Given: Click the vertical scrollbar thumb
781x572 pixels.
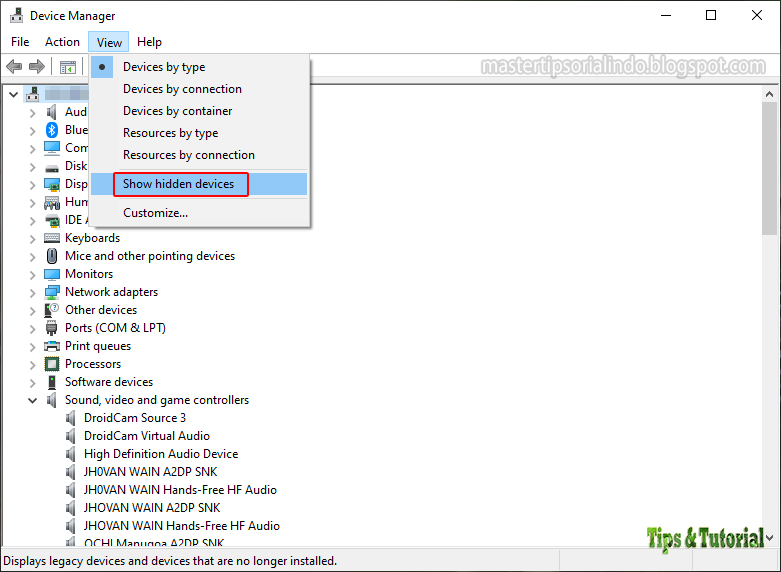Looking at the screenshot, I should pos(769,167).
